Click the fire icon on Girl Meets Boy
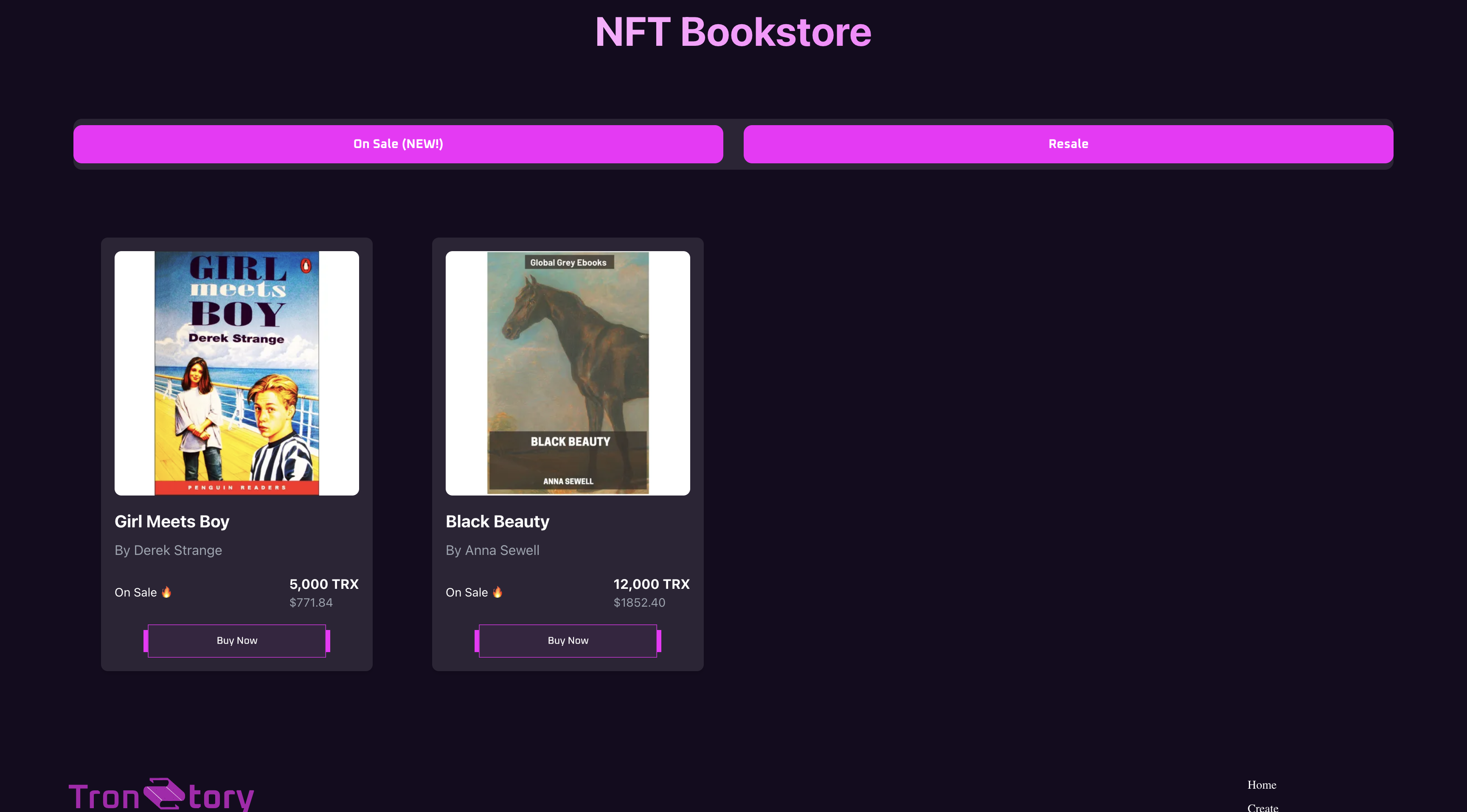 [166, 592]
